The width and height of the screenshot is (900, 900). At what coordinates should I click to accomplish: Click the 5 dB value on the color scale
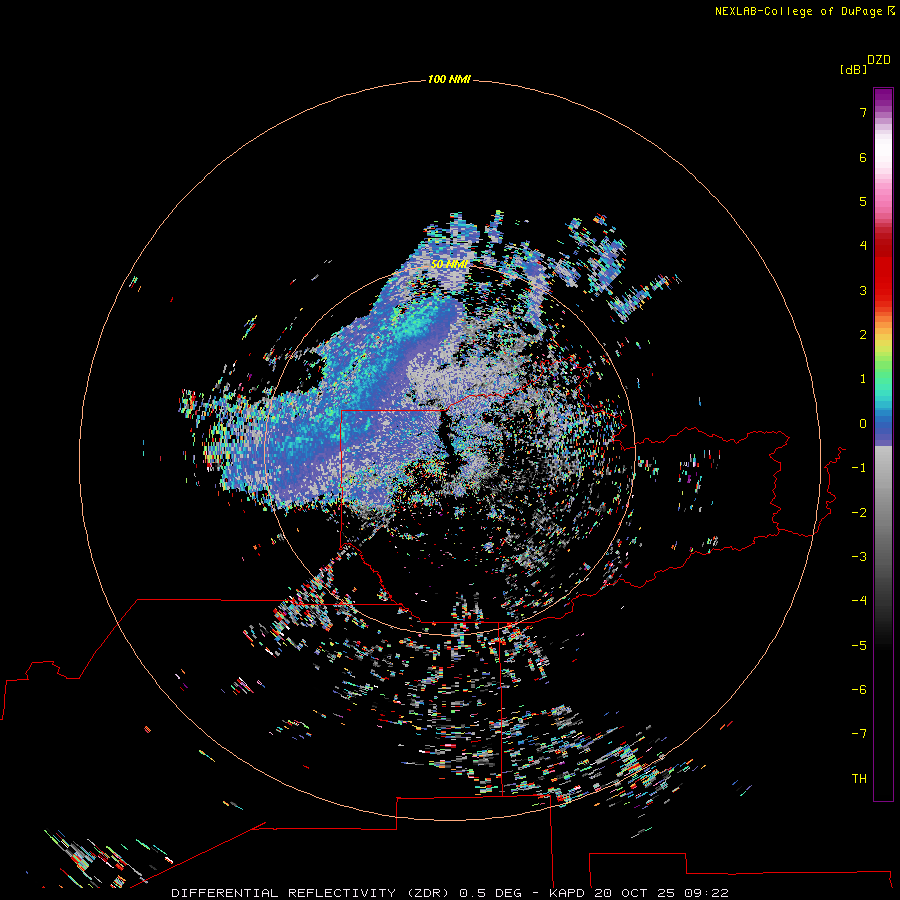[863, 201]
